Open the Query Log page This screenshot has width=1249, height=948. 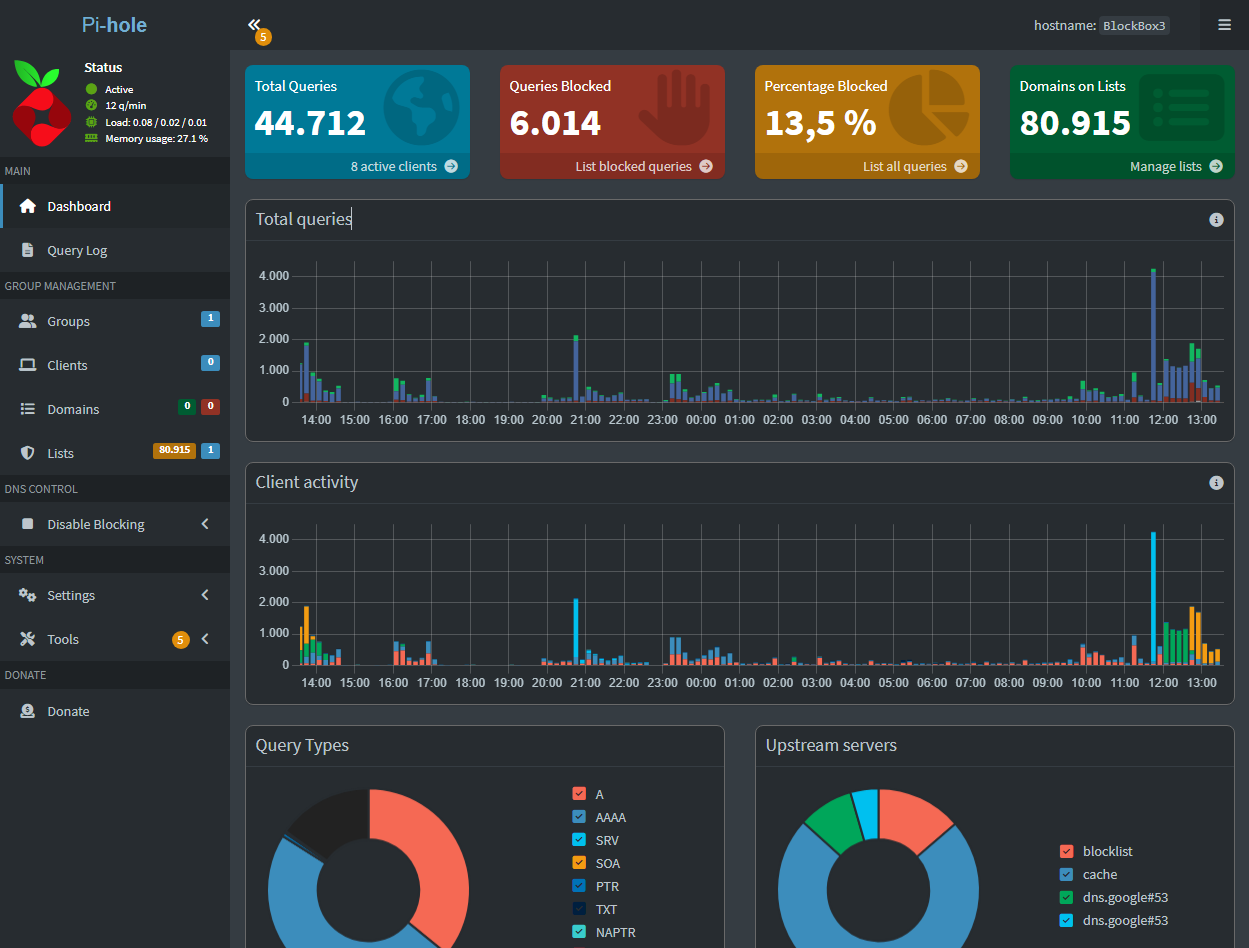pos(77,251)
